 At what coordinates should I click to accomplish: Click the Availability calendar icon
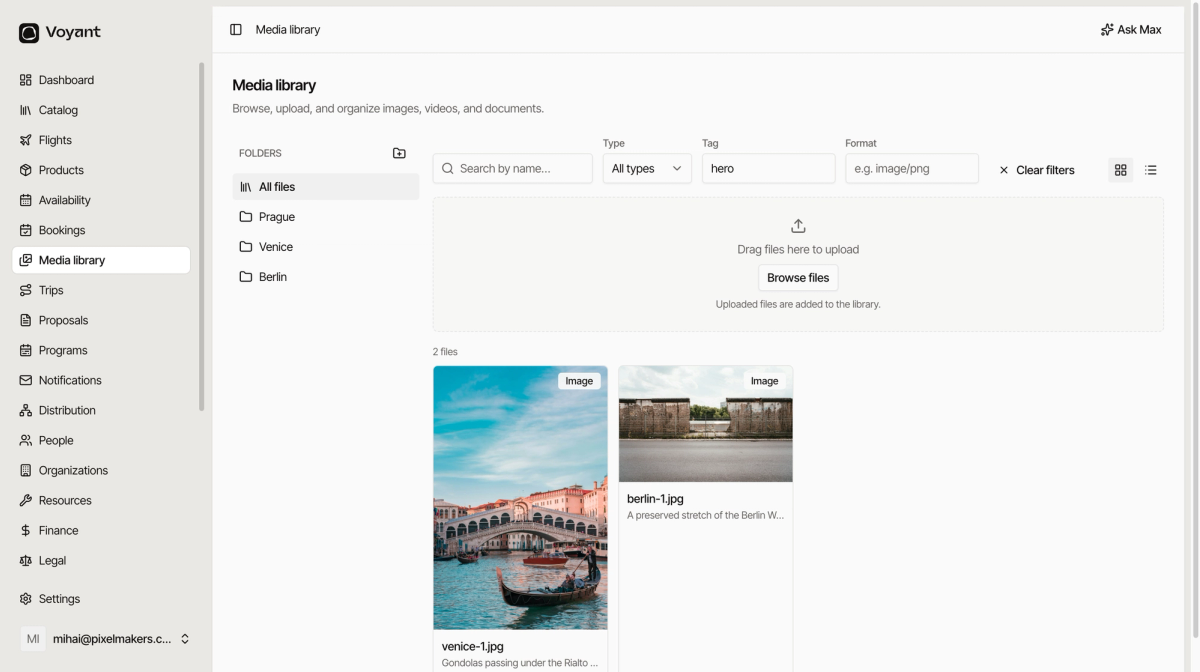pyautogui.click(x=26, y=200)
